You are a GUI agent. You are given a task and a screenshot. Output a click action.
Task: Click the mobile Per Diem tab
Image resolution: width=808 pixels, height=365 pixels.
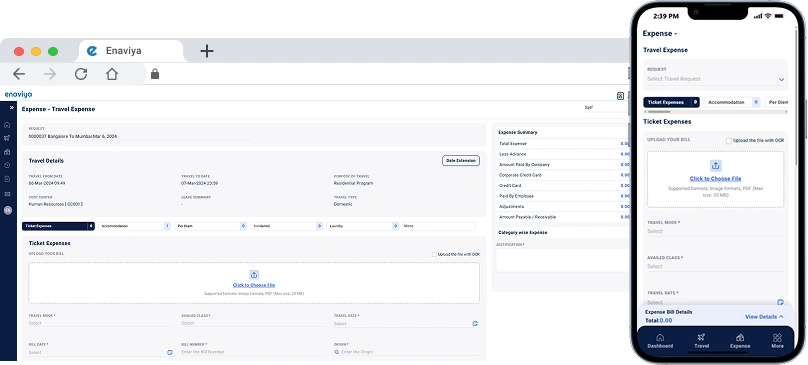[x=777, y=103]
